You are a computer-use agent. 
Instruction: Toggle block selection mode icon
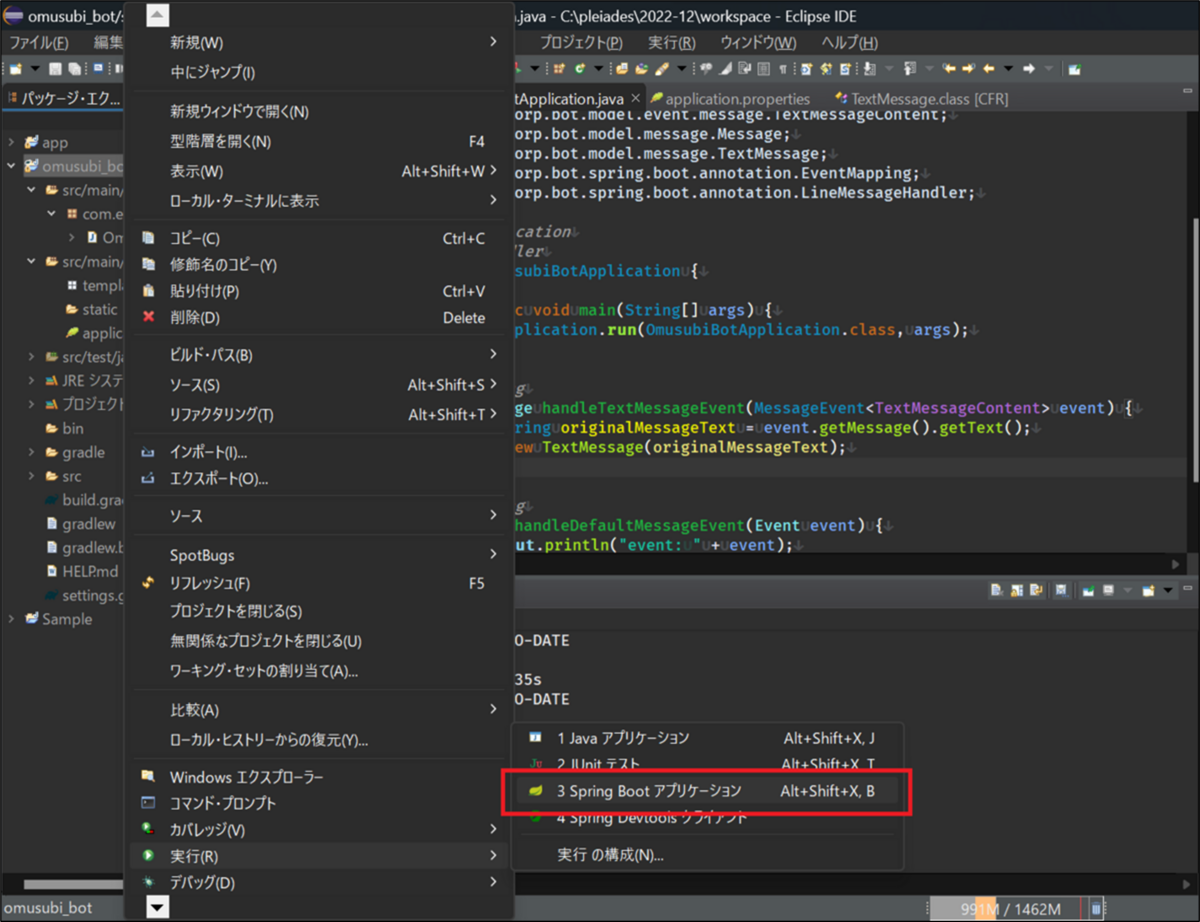(x=763, y=69)
